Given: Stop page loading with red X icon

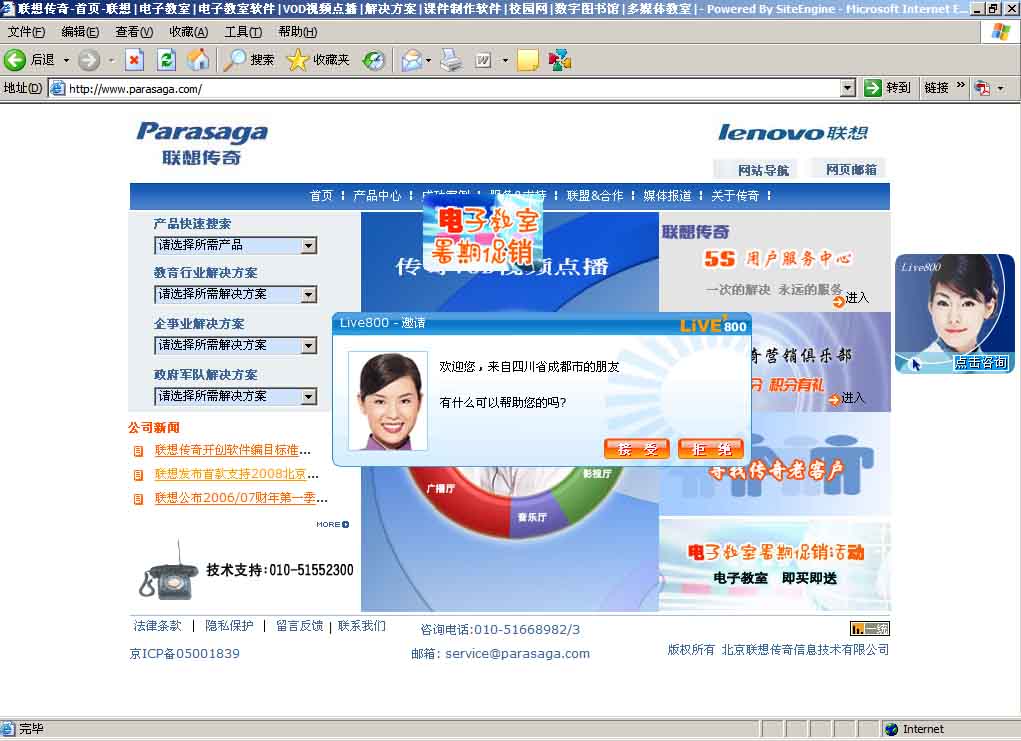Looking at the screenshot, I should coord(134,60).
